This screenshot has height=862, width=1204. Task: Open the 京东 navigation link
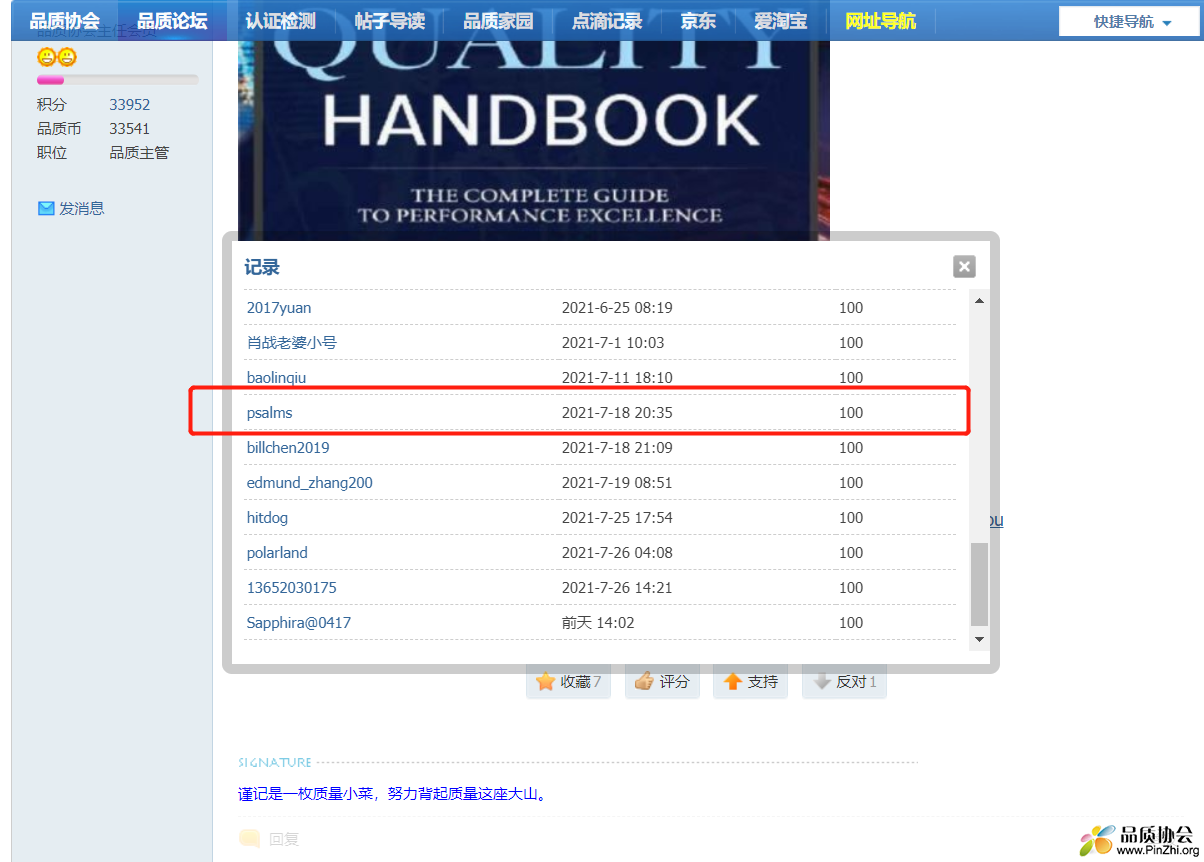[x=698, y=20]
